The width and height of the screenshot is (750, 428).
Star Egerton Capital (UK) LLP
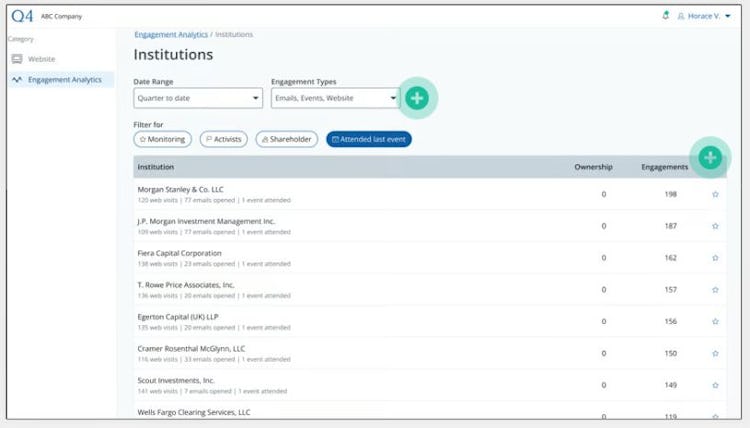[715, 321]
